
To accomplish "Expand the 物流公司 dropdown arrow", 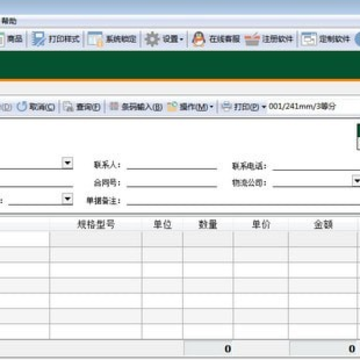I will (x=357, y=181).
